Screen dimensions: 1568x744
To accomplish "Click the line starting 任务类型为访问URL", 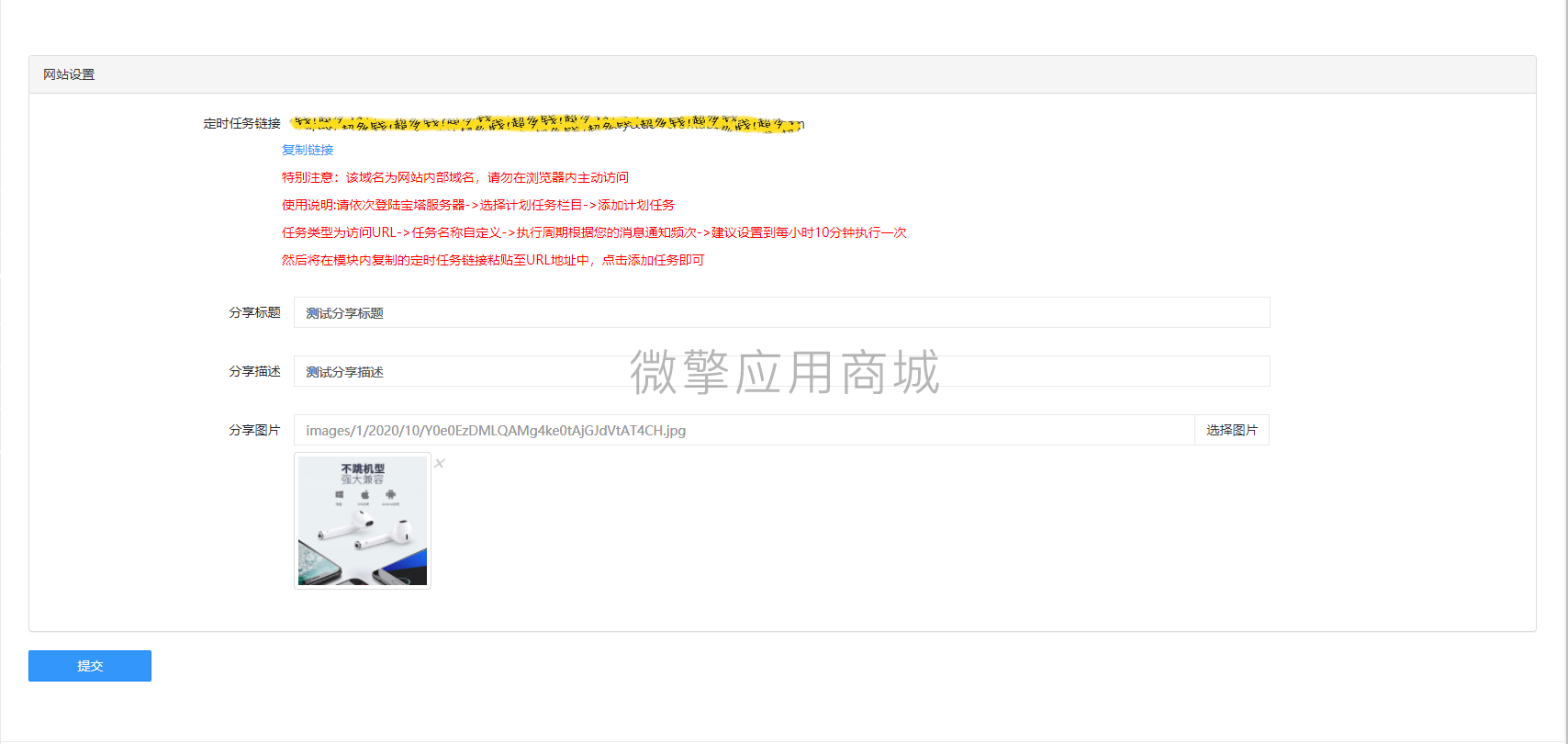I will coord(594,232).
